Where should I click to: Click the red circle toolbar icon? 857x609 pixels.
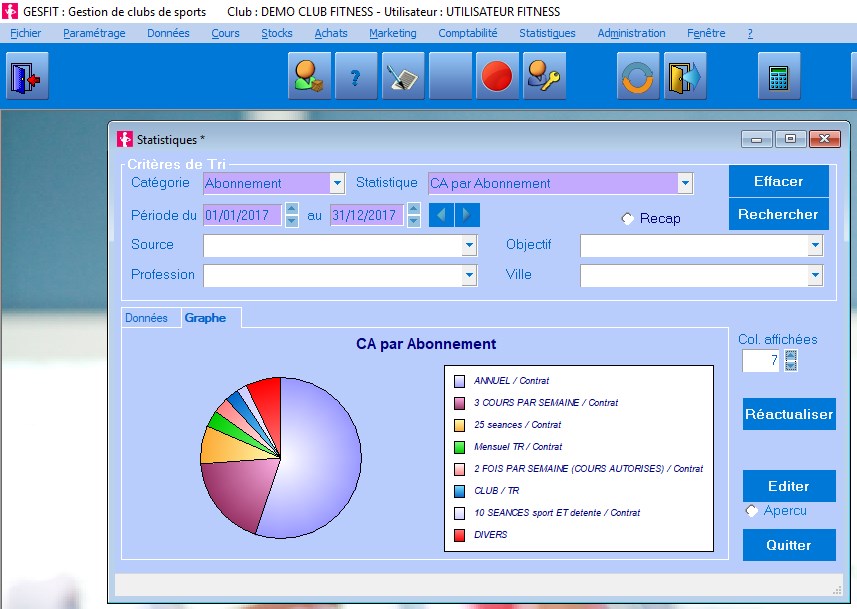pyautogui.click(x=496, y=78)
